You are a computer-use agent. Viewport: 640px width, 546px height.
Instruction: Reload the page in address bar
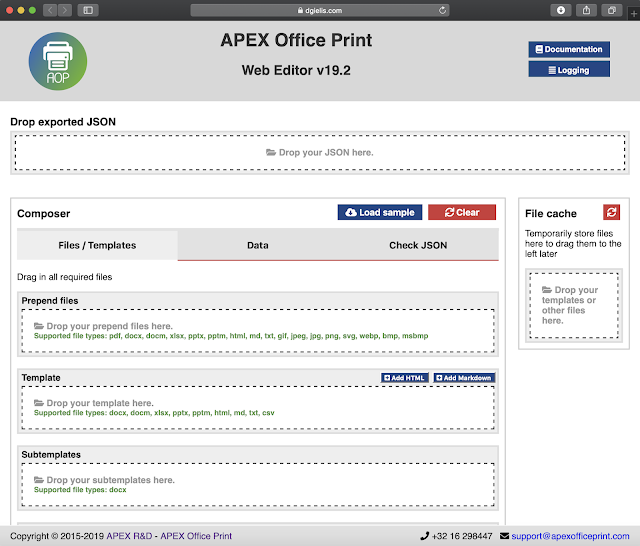[x=442, y=10]
